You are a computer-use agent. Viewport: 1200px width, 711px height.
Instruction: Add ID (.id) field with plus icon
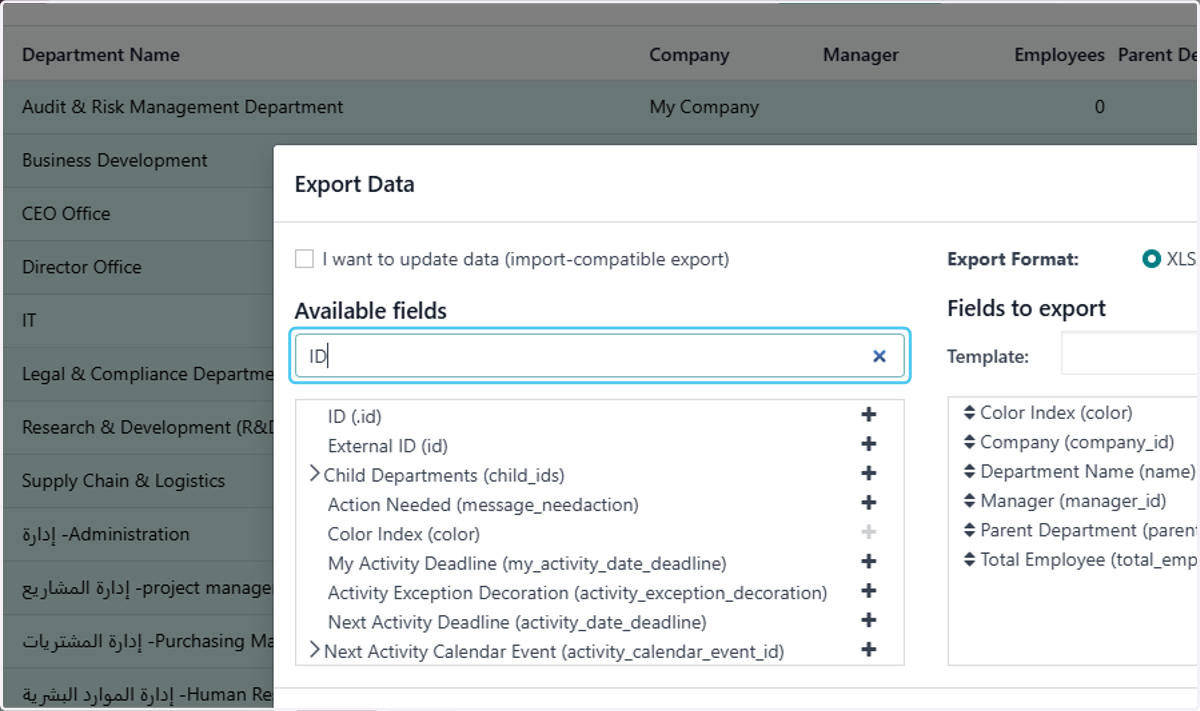[868, 415]
